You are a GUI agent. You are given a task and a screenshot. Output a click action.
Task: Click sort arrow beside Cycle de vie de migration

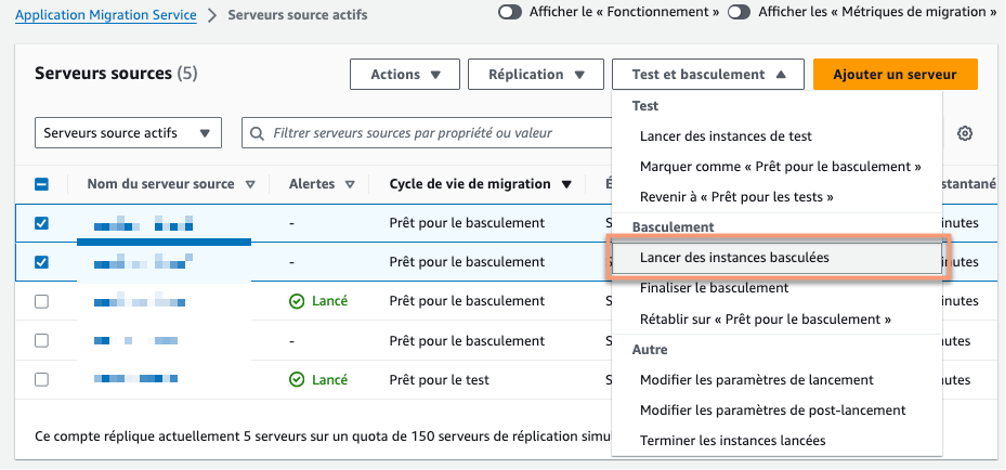[x=567, y=184]
